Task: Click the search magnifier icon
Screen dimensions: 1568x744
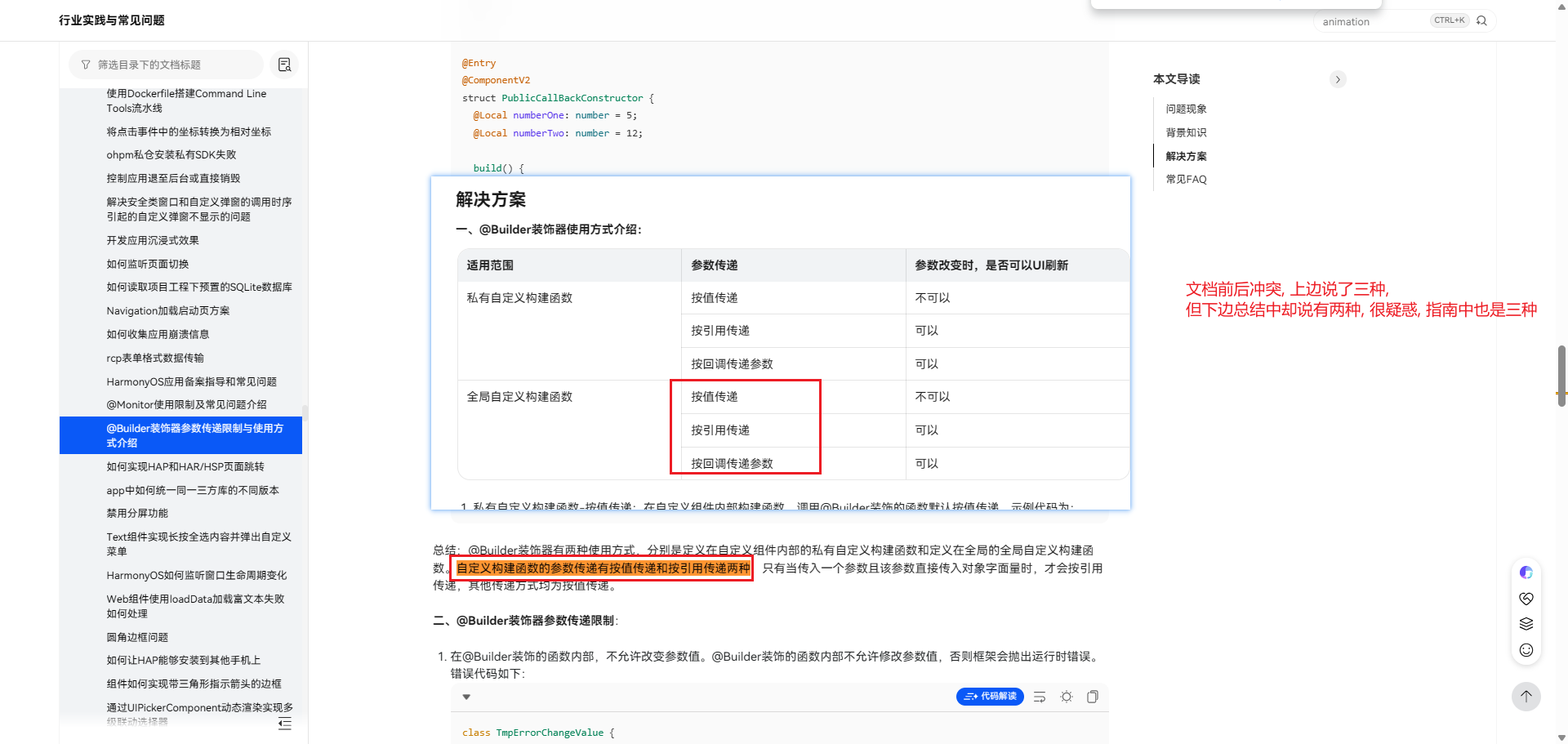Action: click(x=1481, y=20)
